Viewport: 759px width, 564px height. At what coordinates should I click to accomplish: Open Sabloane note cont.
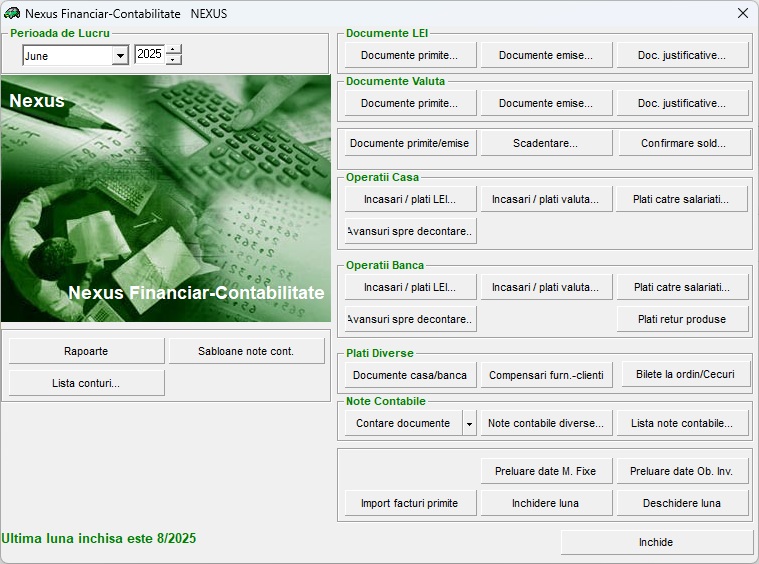click(246, 351)
